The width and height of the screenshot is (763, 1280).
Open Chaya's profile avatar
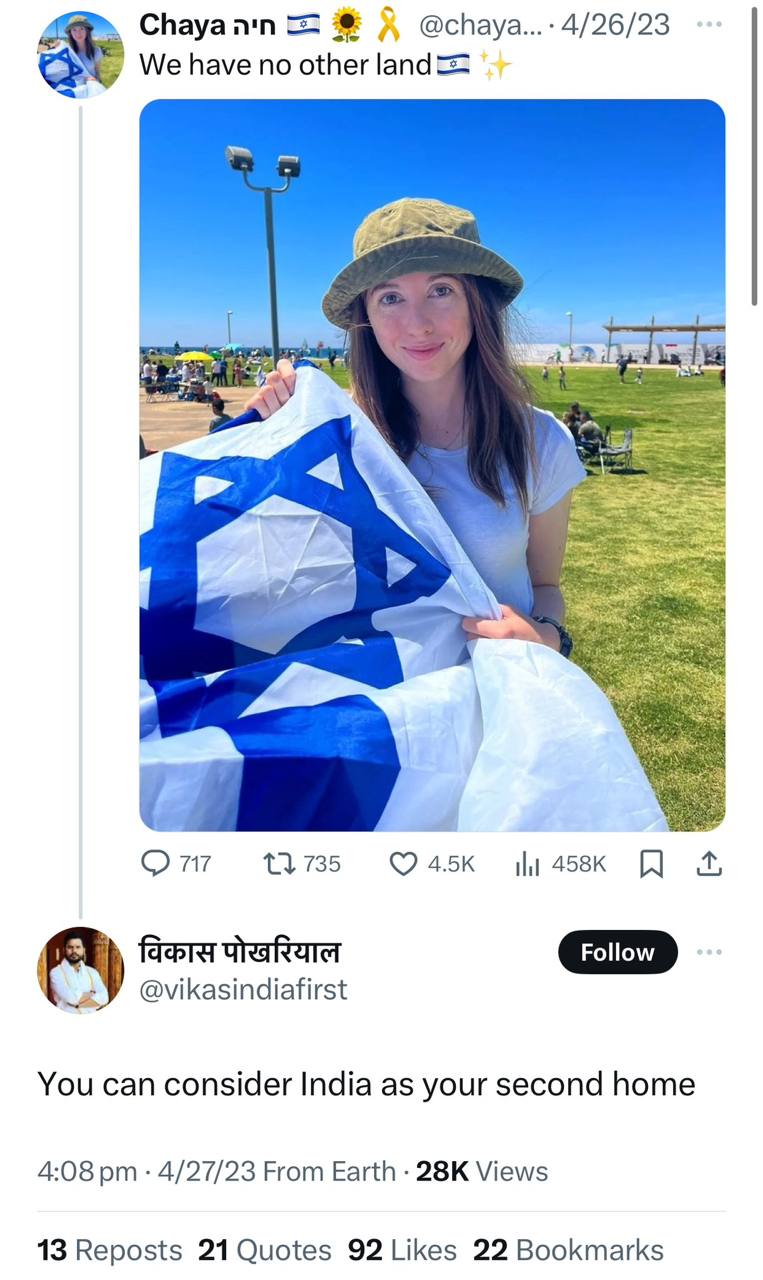[x=80, y=55]
